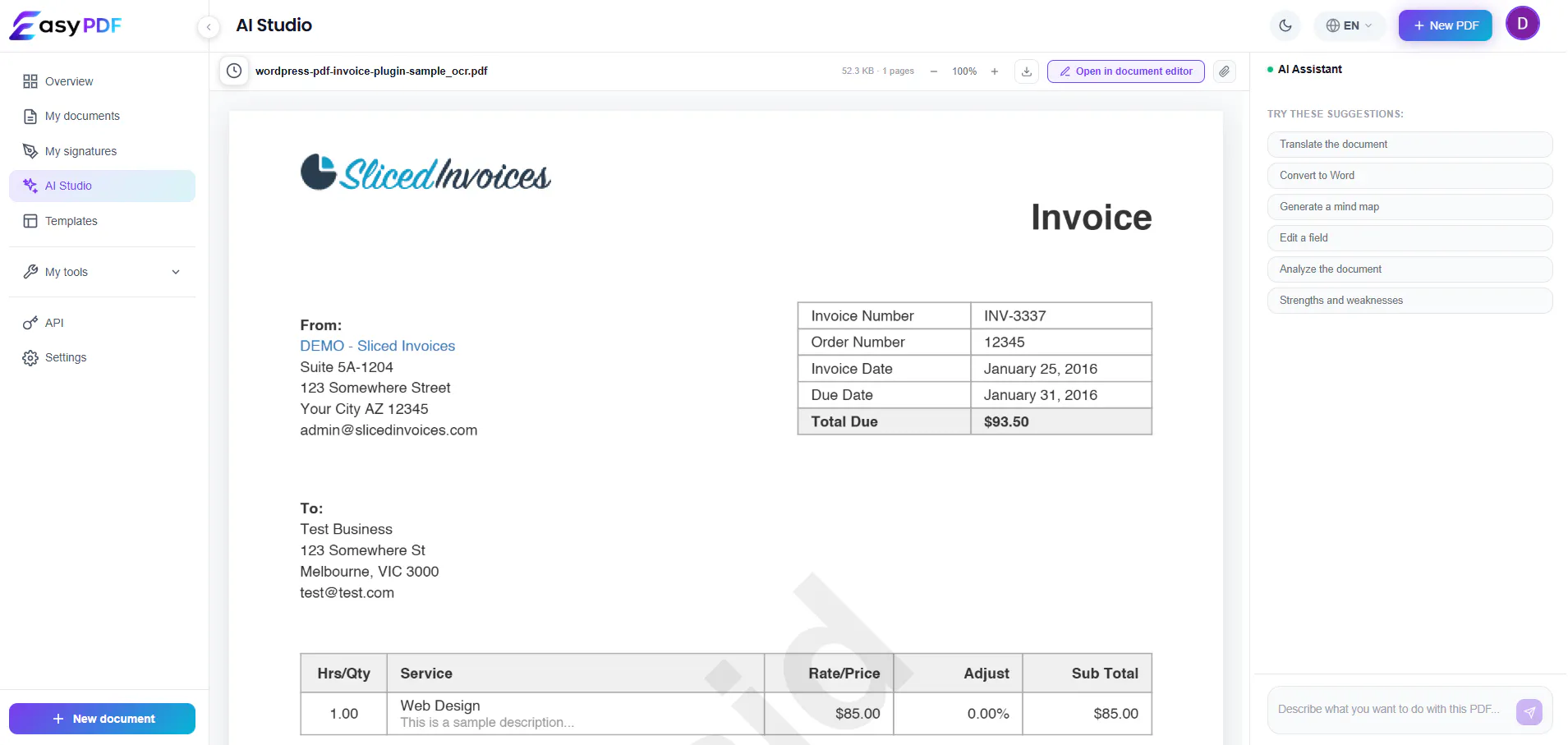Click the AI Assistant panel heading
This screenshot has width=1568, height=745.
1309,70
